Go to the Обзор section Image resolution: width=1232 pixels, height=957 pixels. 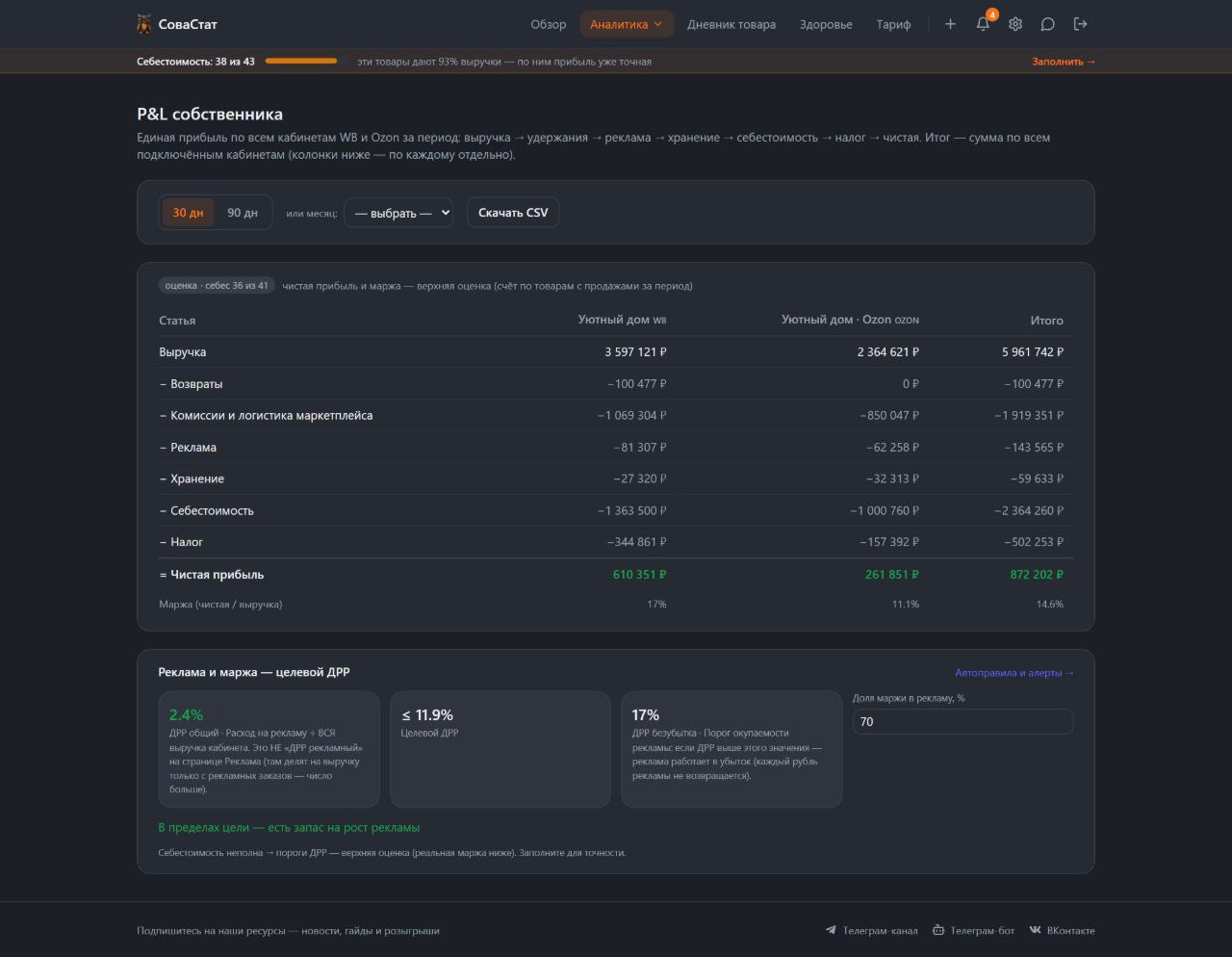(549, 24)
